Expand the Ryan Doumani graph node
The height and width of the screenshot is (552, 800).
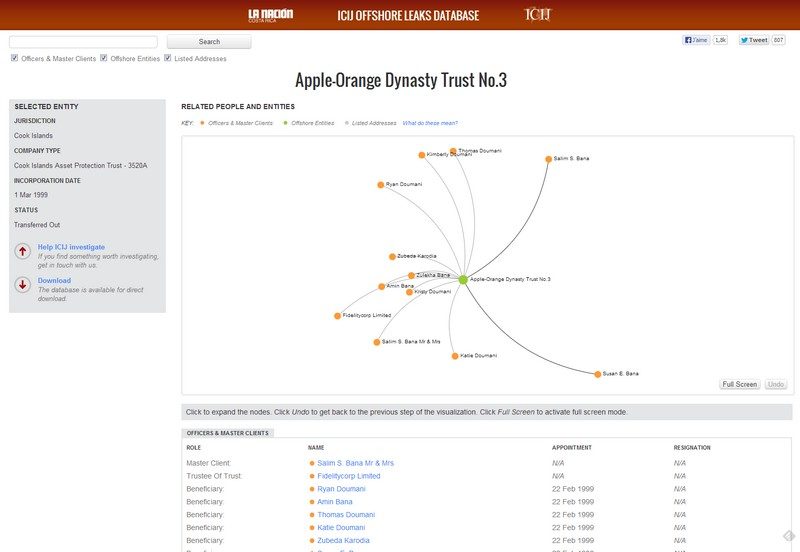(381, 185)
